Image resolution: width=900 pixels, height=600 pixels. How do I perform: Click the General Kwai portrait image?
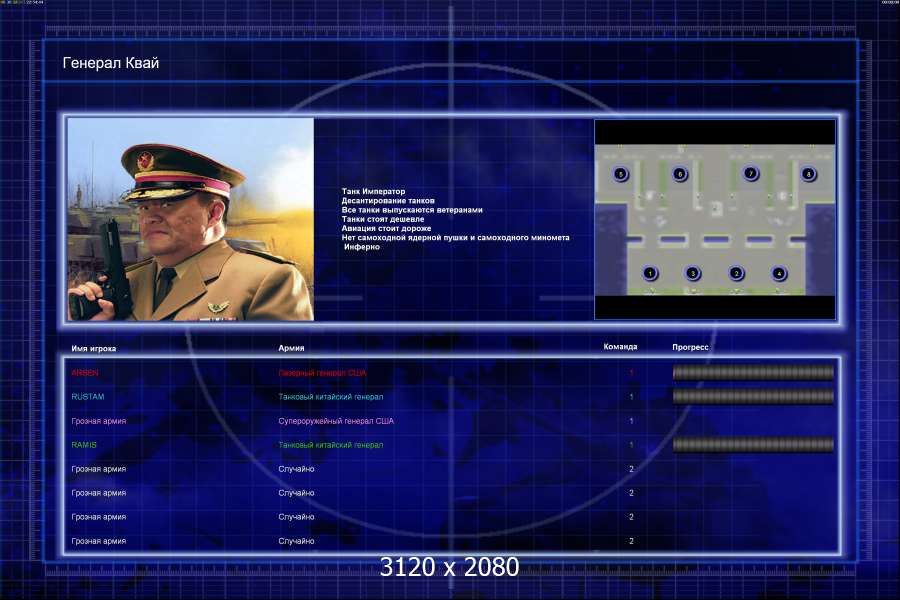(x=191, y=219)
